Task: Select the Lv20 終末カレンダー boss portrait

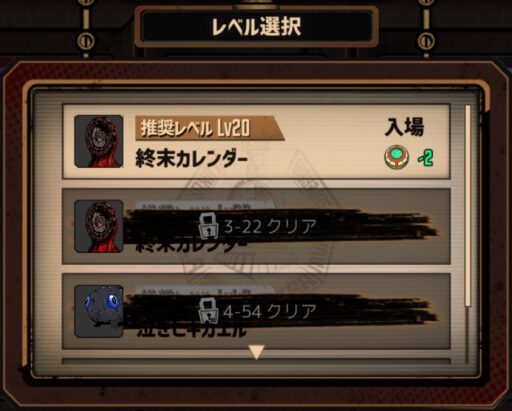Action: 99,141
